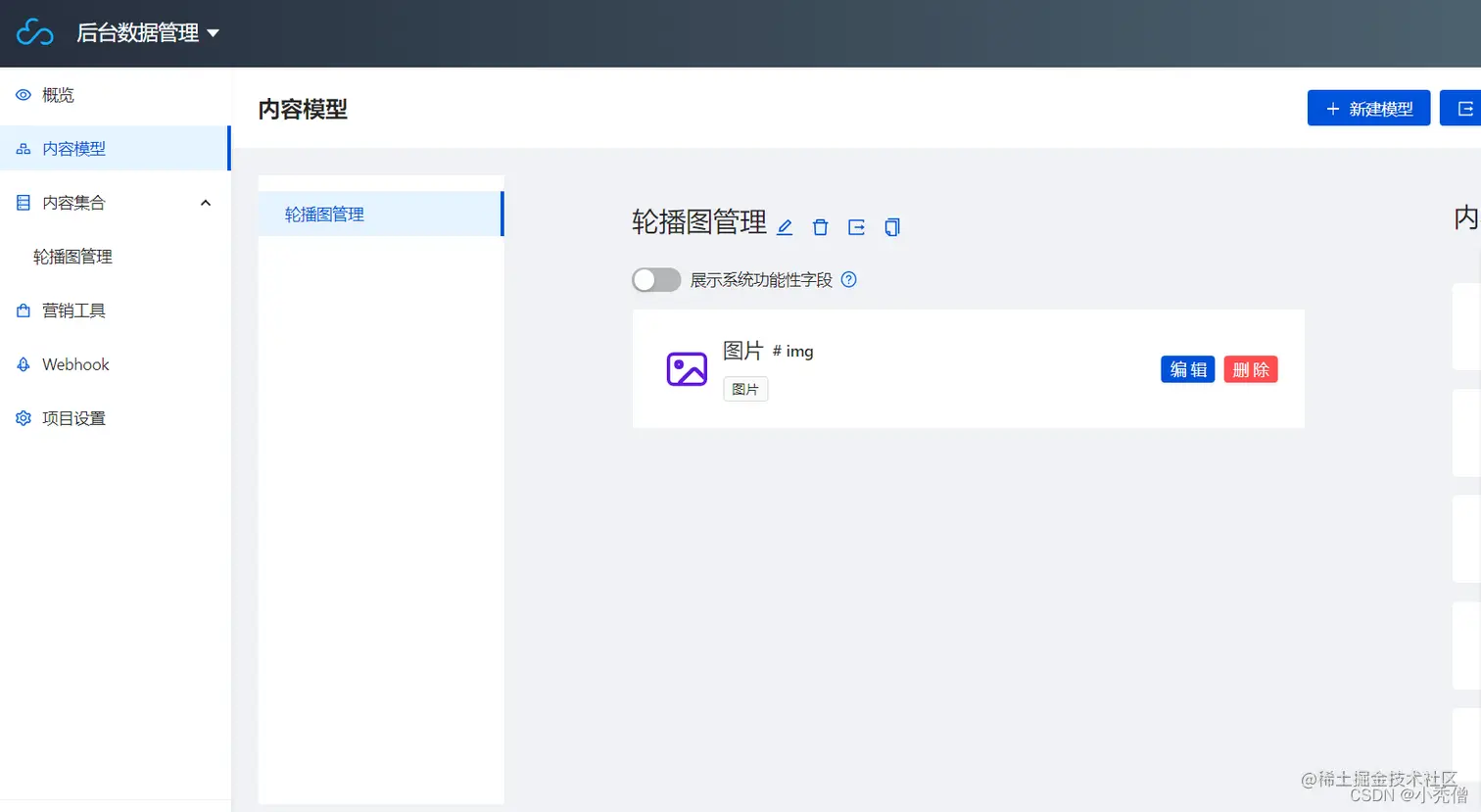Click 编辑 on the 图片 field row
Image resolution: width=1481 pixels, height=812 pixels.
pyautogui.click(x=1187, y=369)
